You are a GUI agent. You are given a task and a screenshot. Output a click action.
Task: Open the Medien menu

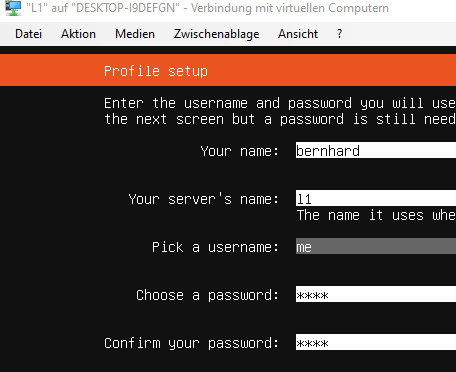click(x=135, y=34)
